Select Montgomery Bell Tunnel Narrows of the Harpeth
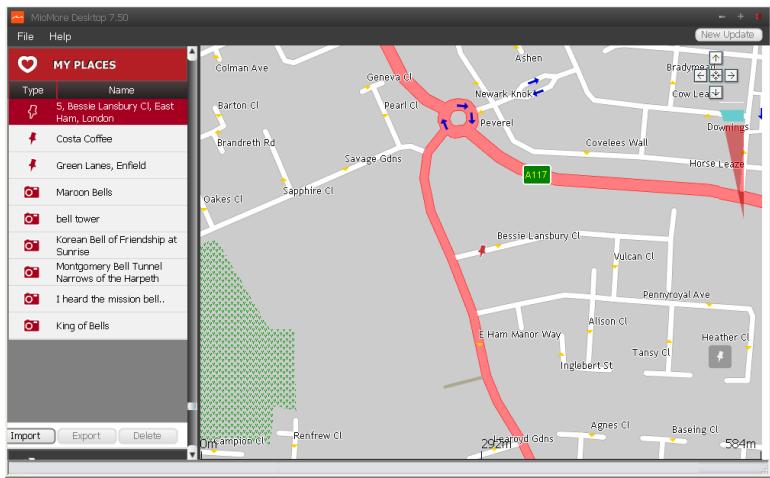 coord(98,272)
